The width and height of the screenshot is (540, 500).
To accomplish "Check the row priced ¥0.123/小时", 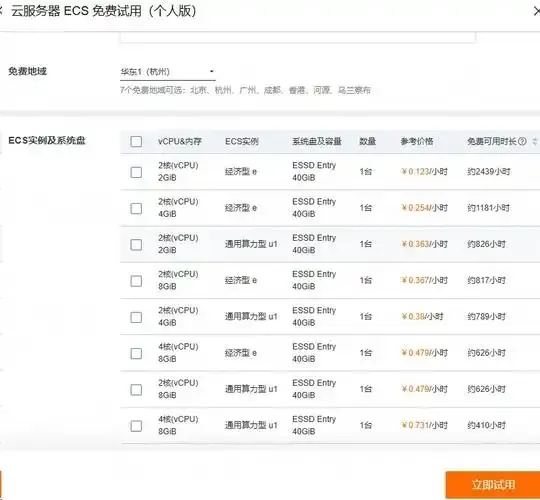I will coord(136,172).
